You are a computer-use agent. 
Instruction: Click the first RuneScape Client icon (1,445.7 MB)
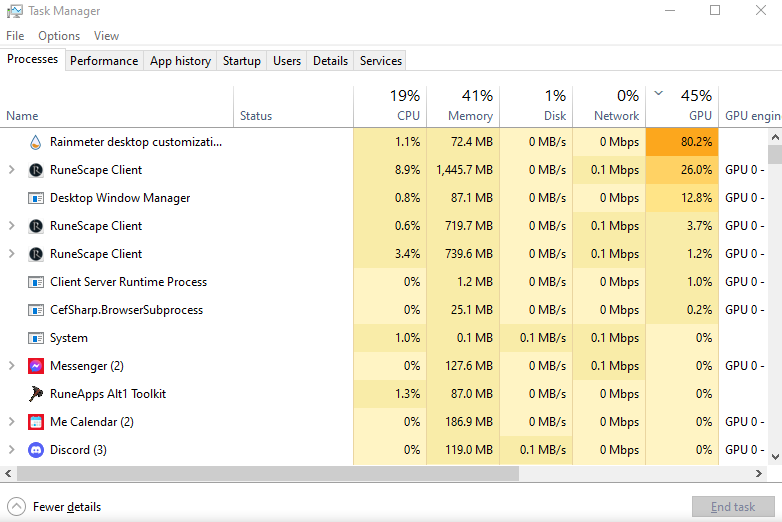click(x=35, y=170)
